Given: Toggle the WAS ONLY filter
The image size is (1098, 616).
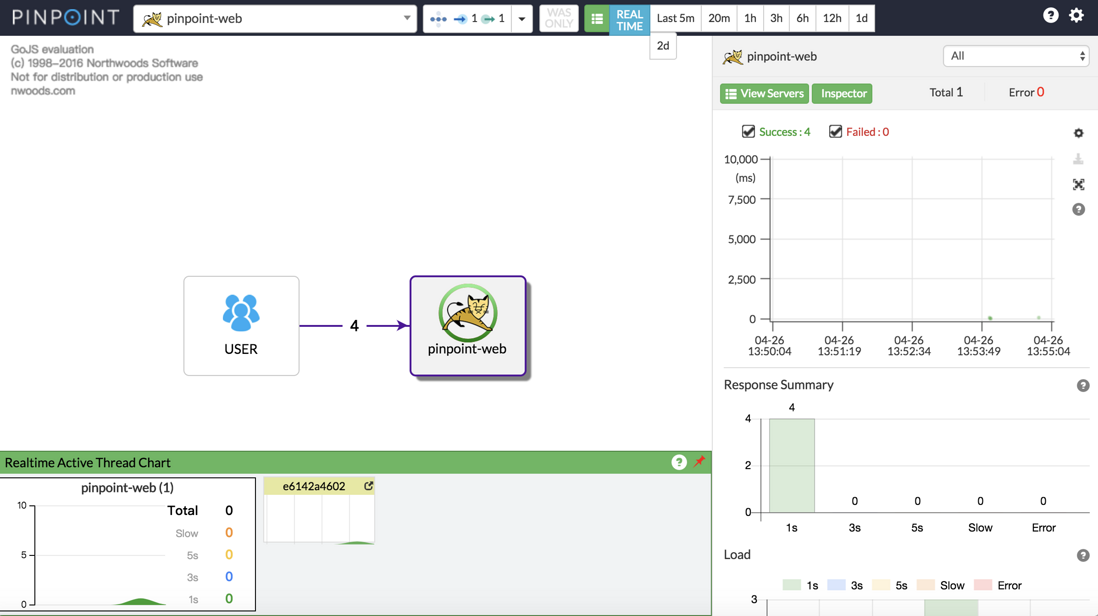Looking at the screenshot, I should coord(559,18).
